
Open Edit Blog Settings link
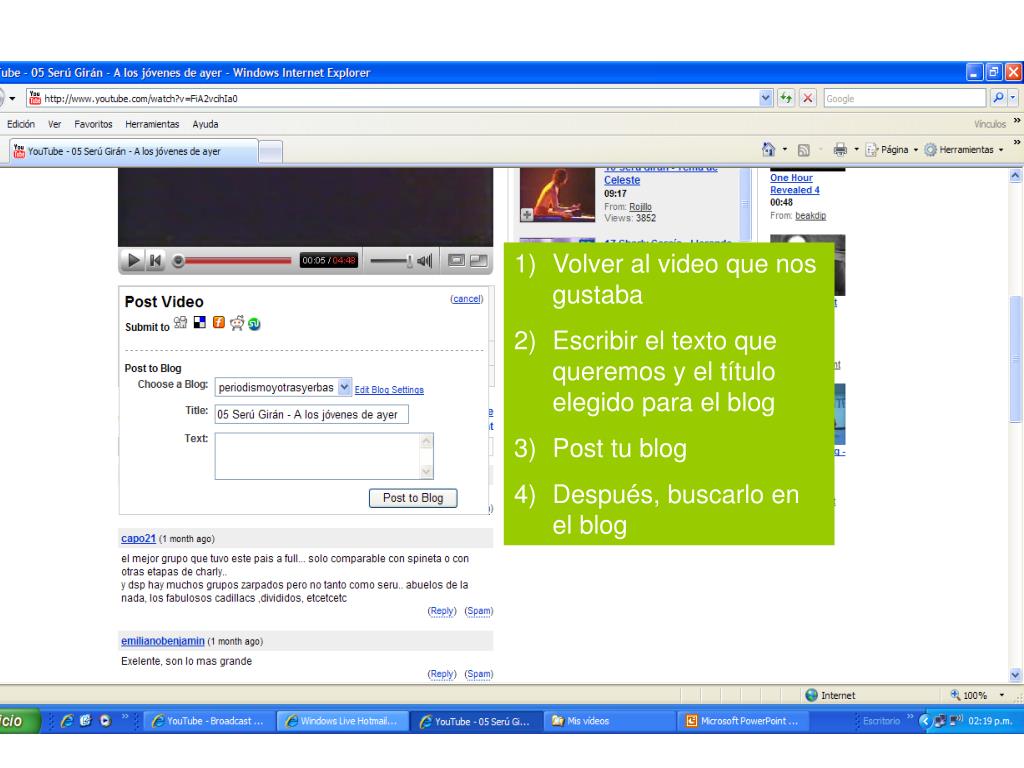389,390
